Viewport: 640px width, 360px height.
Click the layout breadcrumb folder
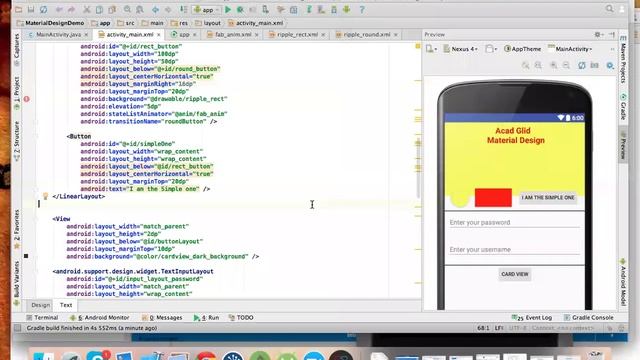pos(208,23)
